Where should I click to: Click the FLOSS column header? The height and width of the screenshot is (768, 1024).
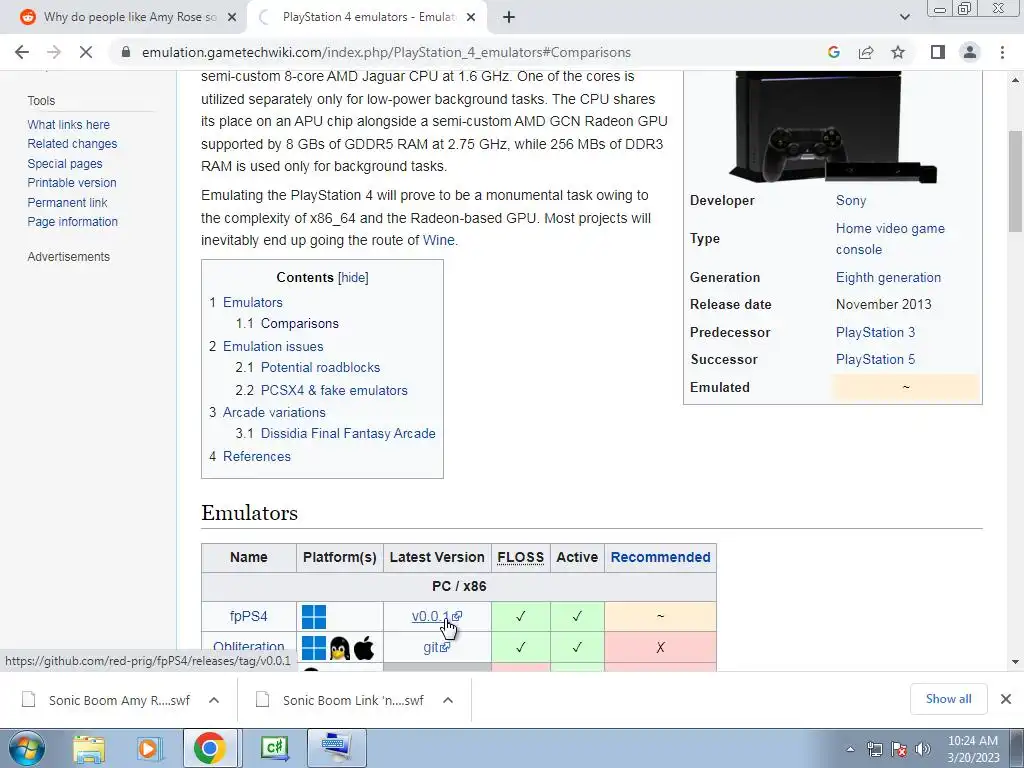pos(520,557)
